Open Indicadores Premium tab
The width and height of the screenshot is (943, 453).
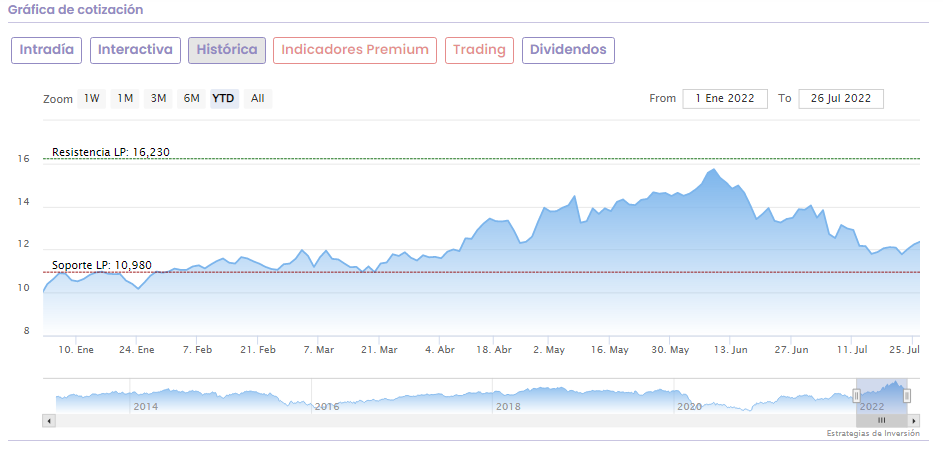[355, 50]
